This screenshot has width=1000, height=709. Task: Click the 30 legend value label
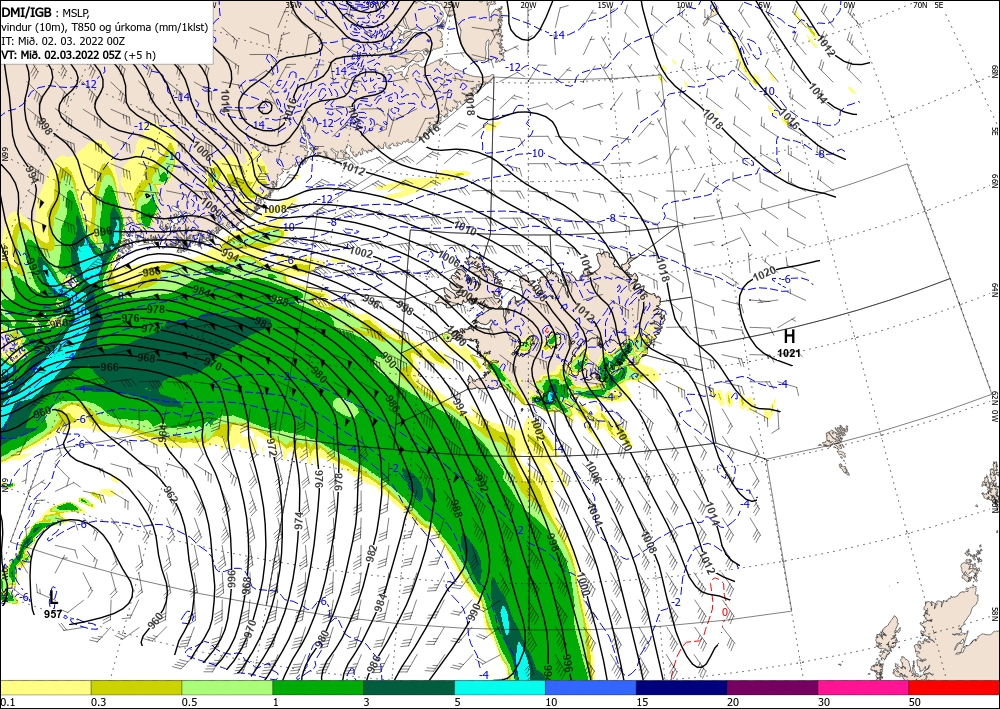coord(823,702)
